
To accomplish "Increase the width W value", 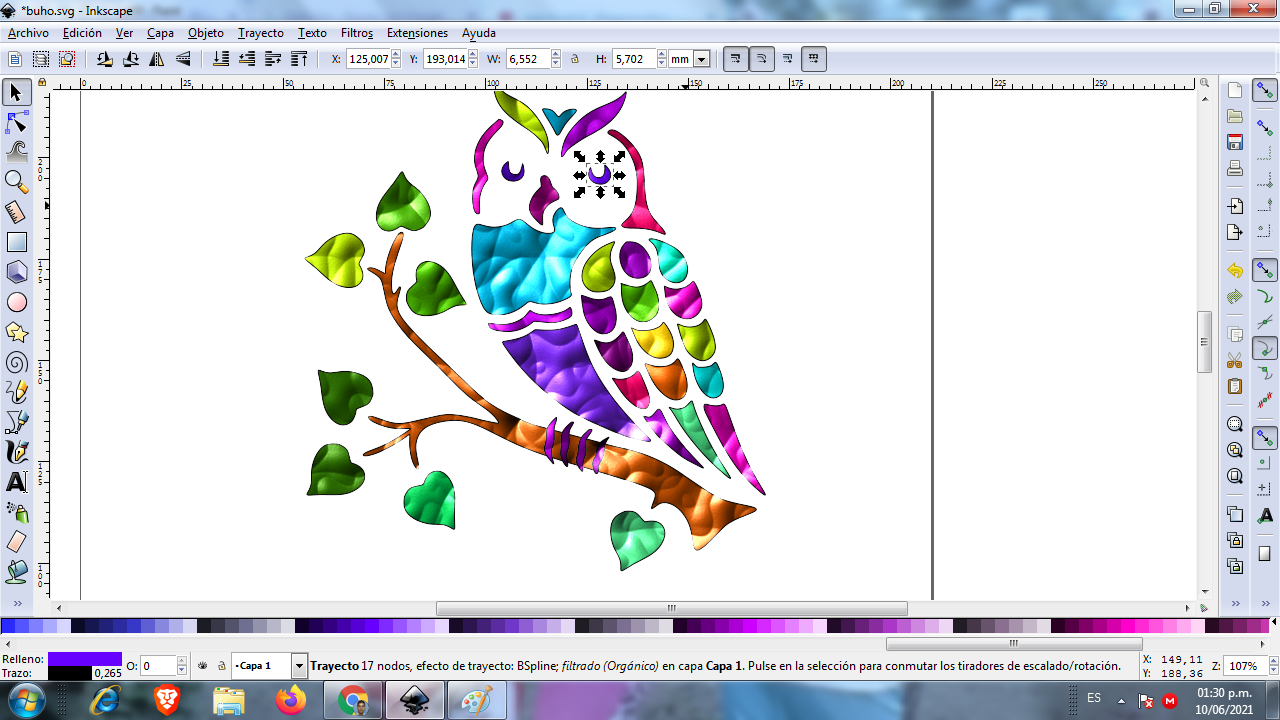I will click(x=557, y=55).
